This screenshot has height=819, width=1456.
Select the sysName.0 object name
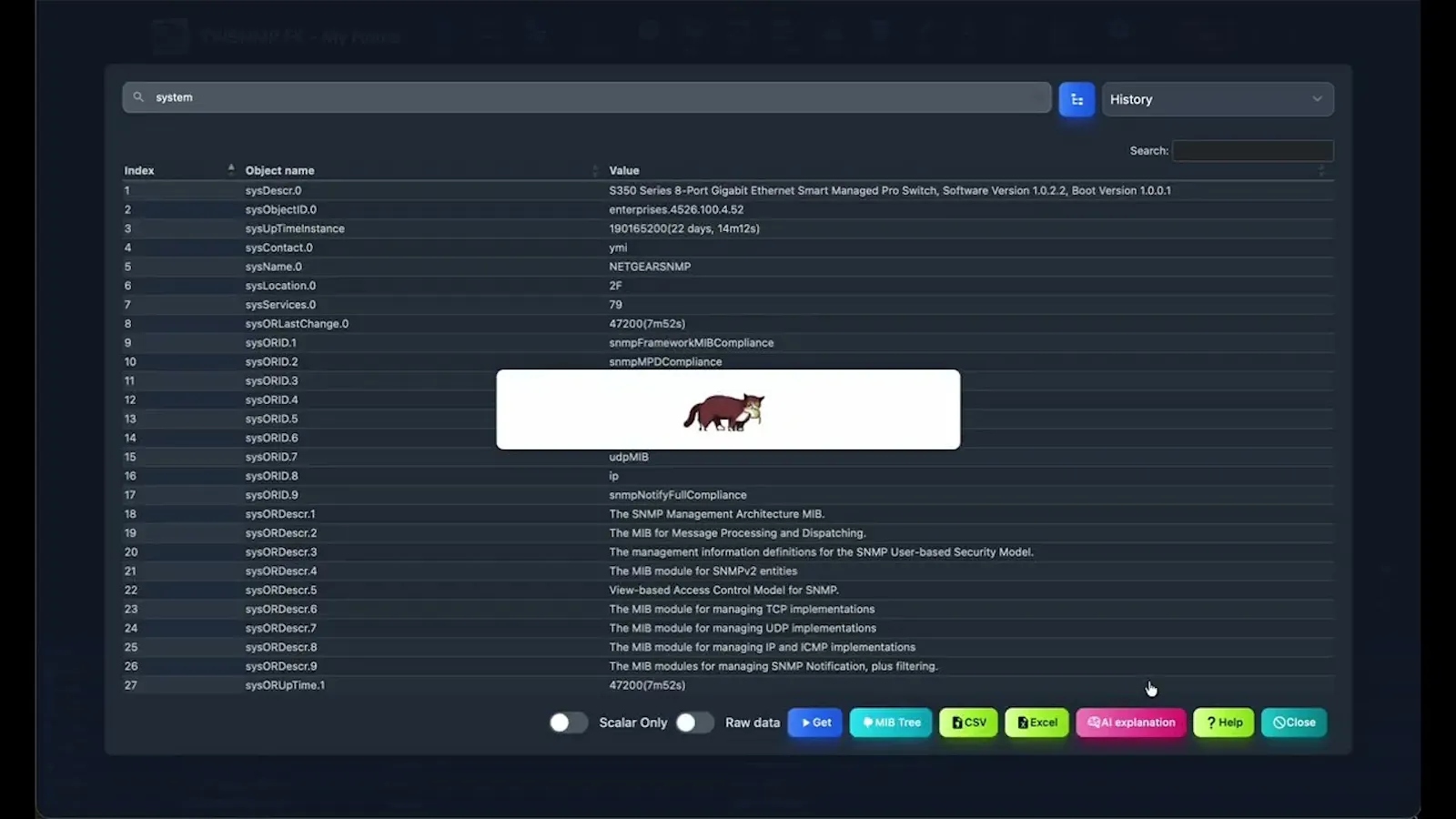[273, 267]
